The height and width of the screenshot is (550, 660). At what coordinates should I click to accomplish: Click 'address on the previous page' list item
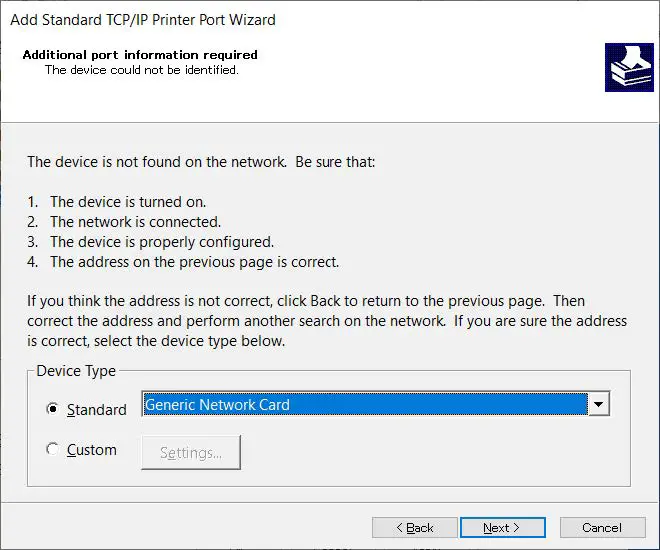[194, 262]
